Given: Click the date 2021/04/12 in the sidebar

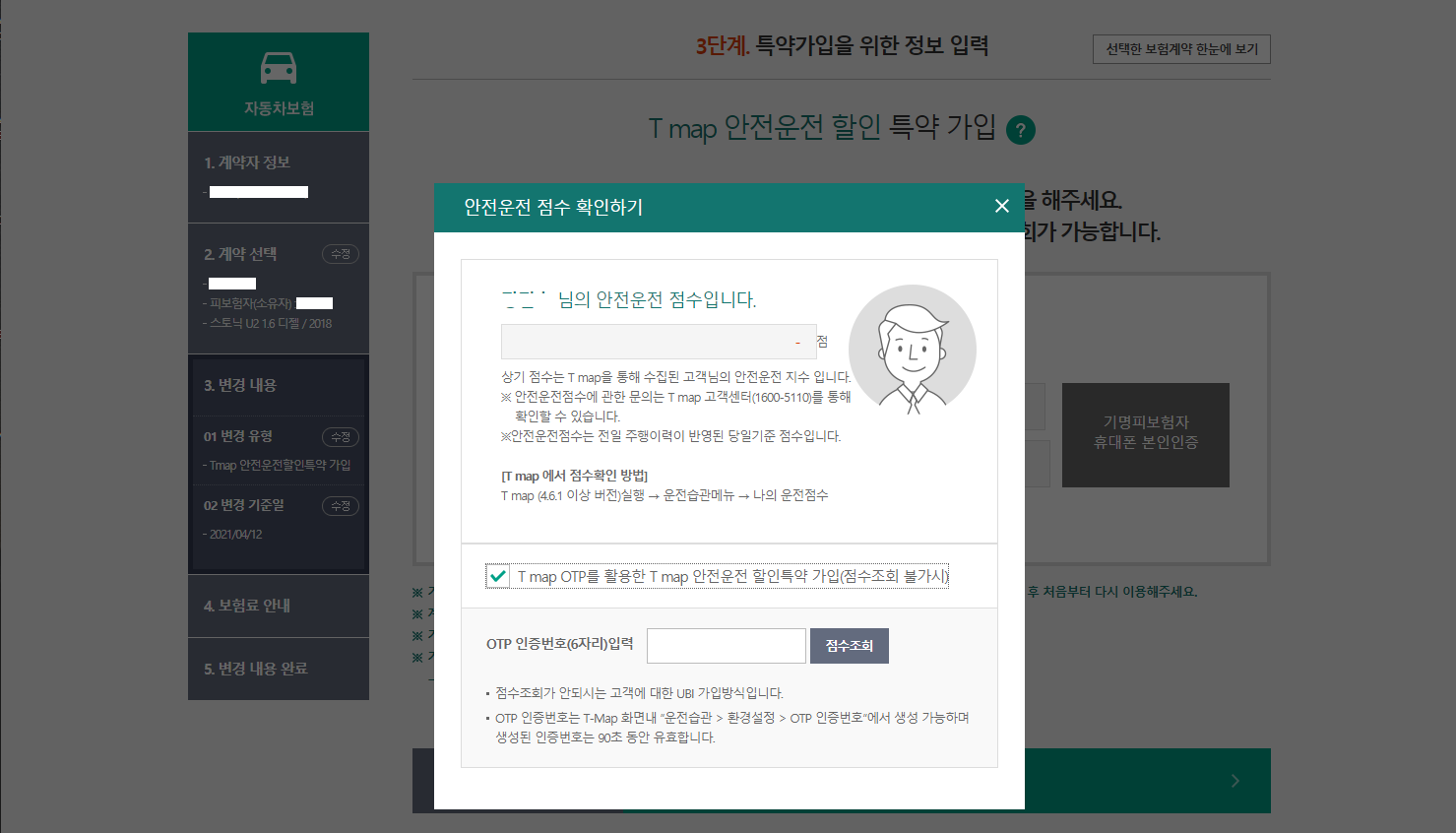Looking at the screenshot, I should click(235, 535).
